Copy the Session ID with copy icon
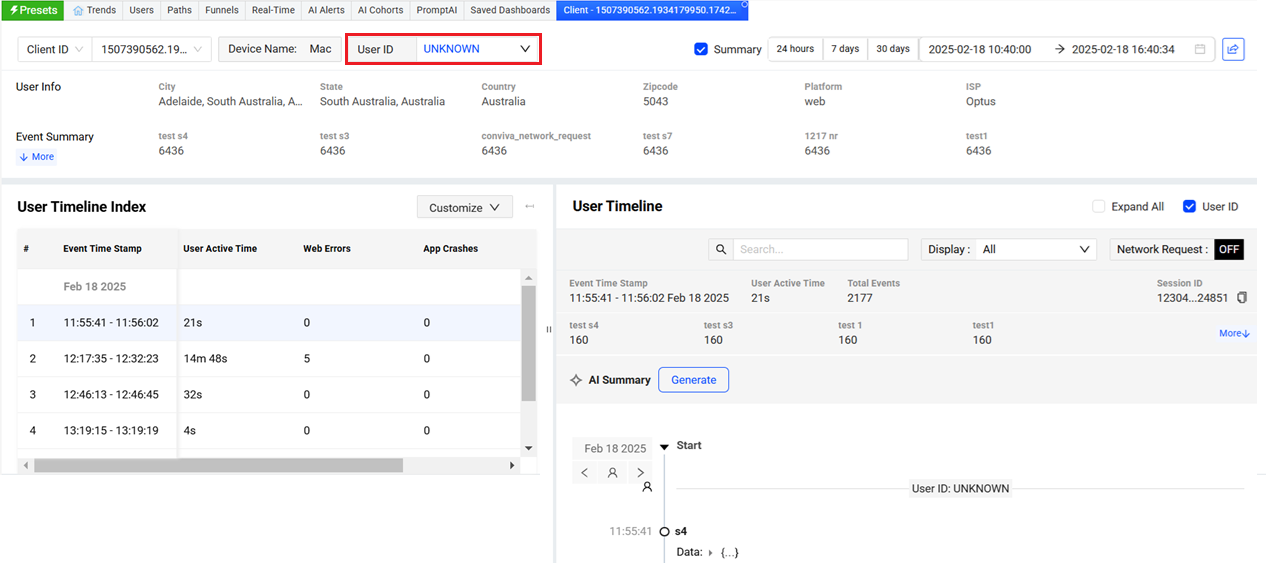This screenshot has height=563, width=1266. (1242, 298)
